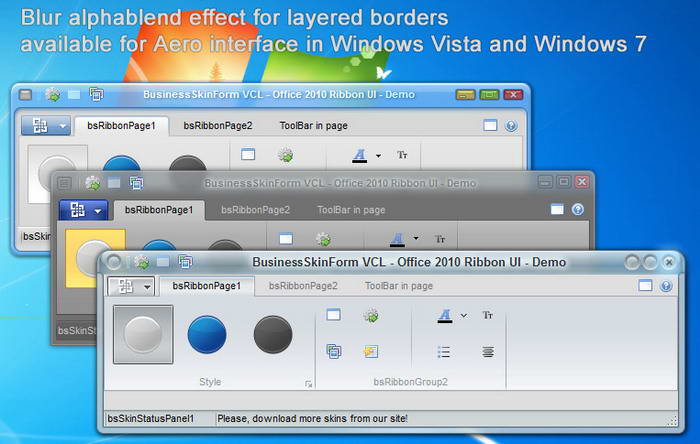The image size is (700, 444).
Task: Select bsRibbonPage1 tab in blue back window
Action: (x=121, y=126)
